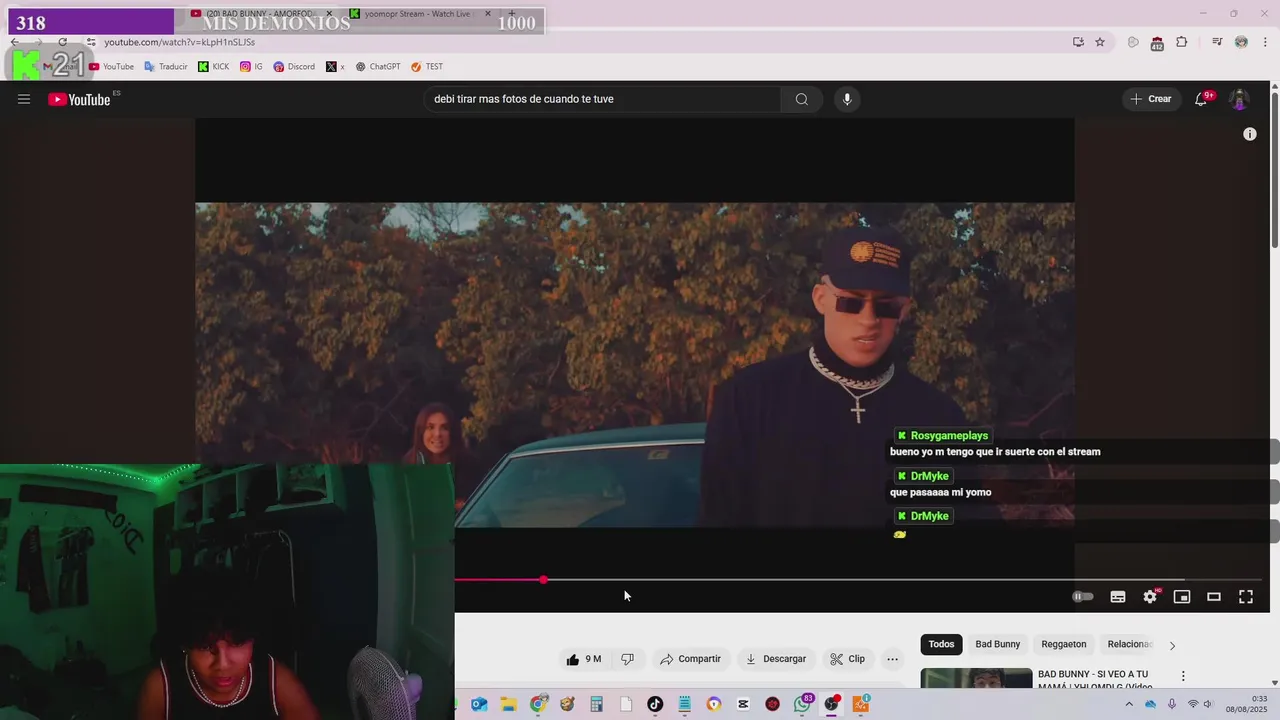
Task: Open Outlook from the taskbar
Action: 479,704
